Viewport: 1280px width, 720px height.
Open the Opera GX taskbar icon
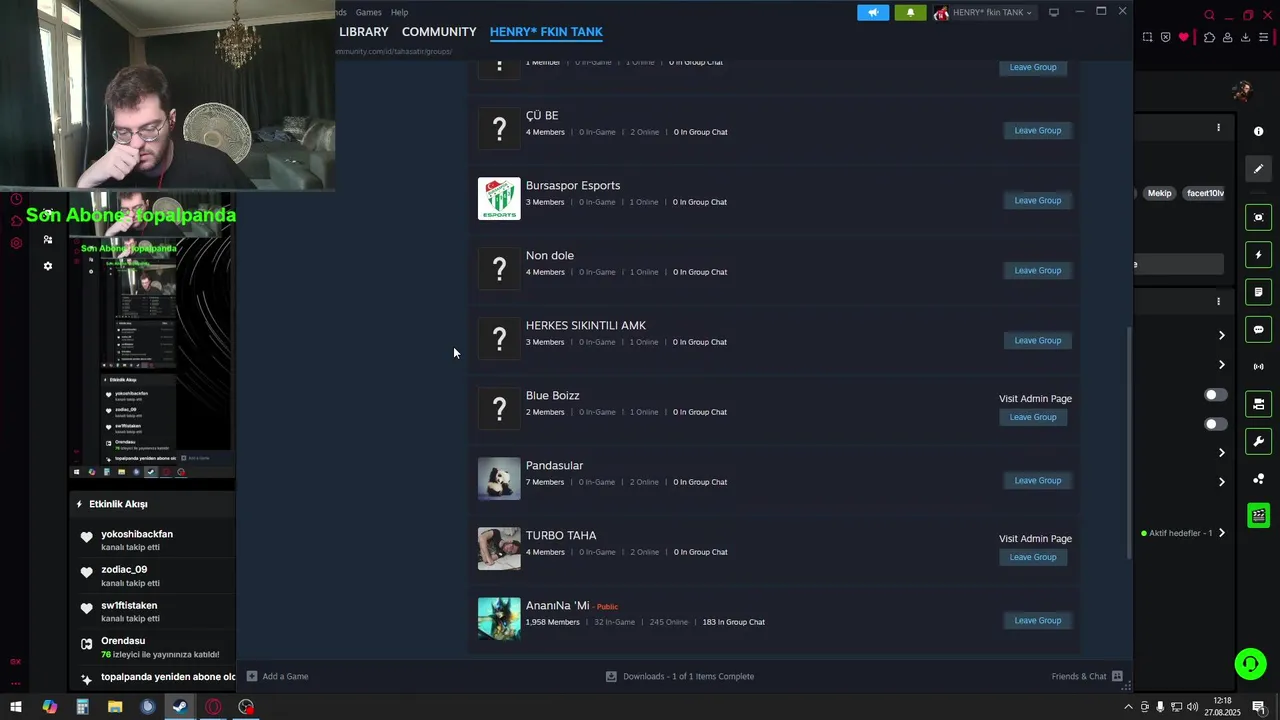(213, 707)
